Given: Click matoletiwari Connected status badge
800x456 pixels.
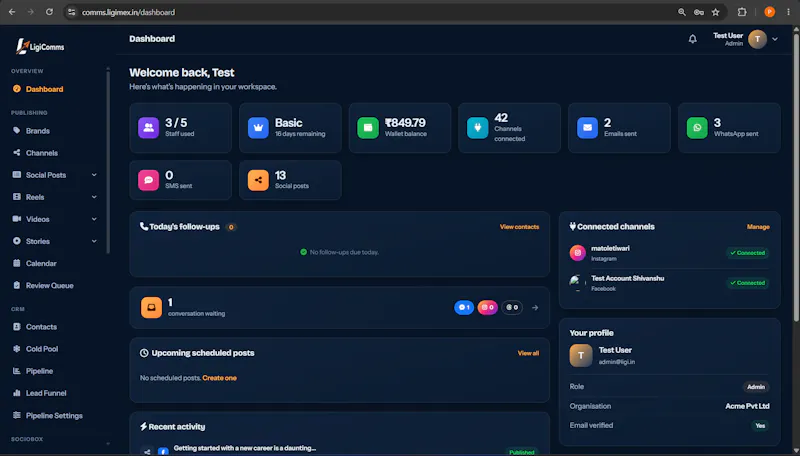Looking at the screenshot, I should pos(747,252).
